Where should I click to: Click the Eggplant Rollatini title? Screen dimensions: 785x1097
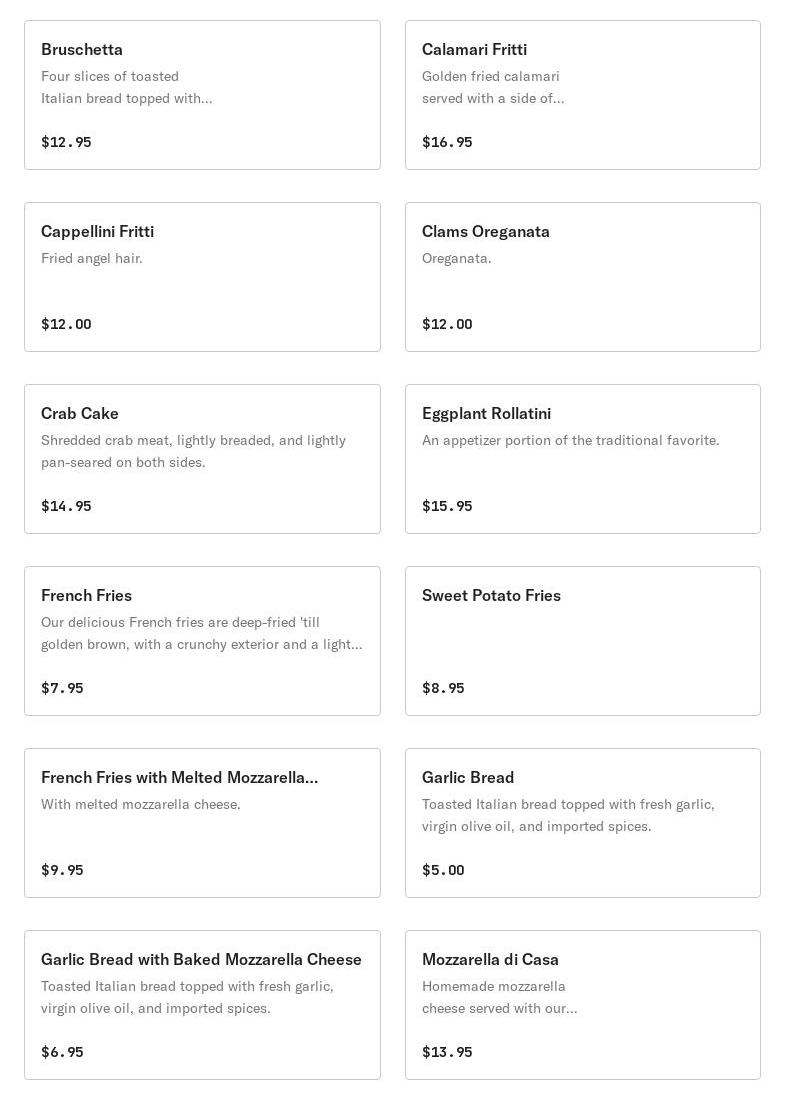(x=486, y=414)
